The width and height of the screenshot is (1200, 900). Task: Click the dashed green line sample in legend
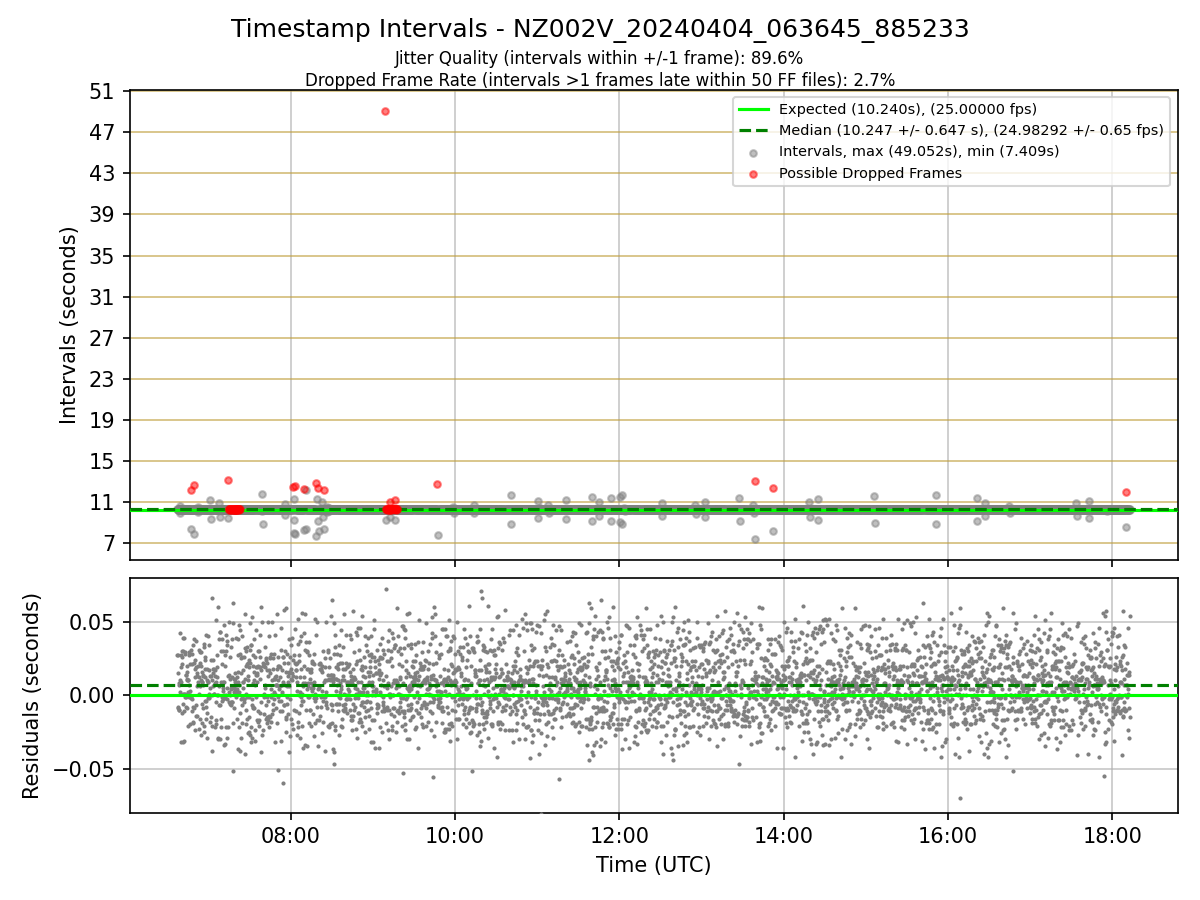click(754, 130)
